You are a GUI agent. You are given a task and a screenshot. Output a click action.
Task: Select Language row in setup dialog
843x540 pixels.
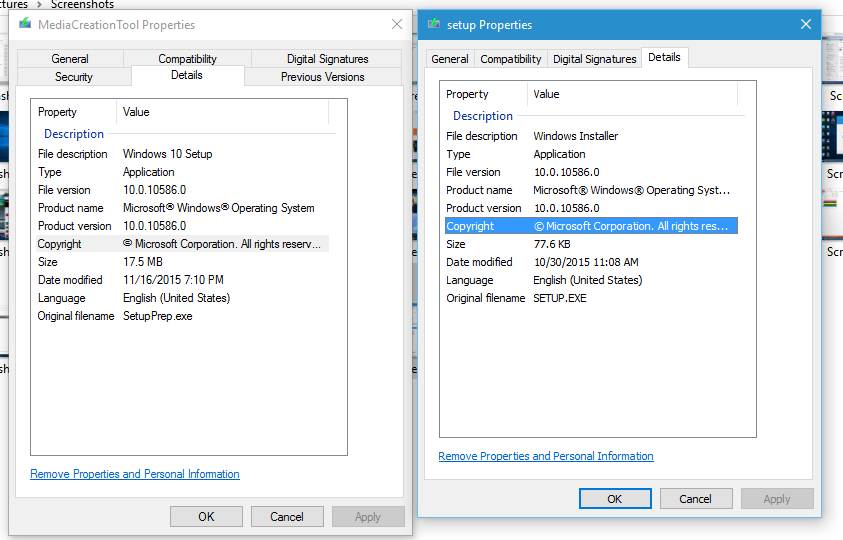(x=591, y=280)
